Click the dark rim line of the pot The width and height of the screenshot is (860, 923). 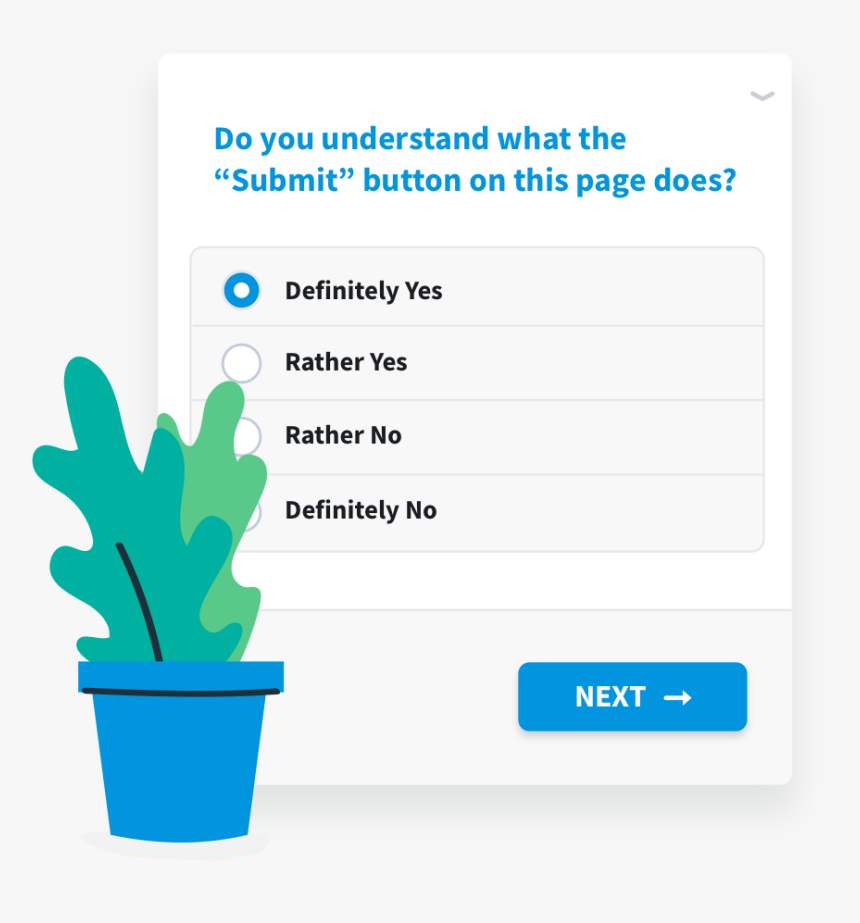point(180,692)
